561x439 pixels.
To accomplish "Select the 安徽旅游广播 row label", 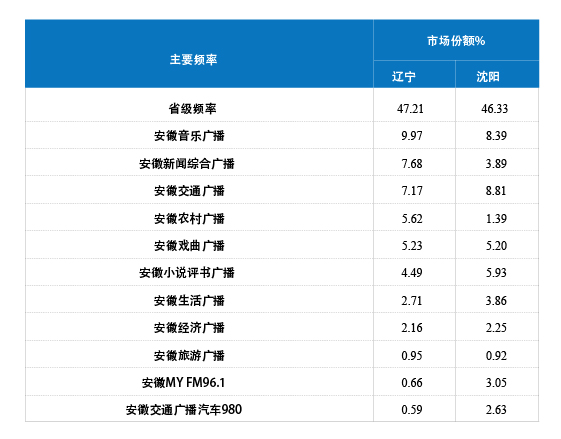I will point(189,355).
